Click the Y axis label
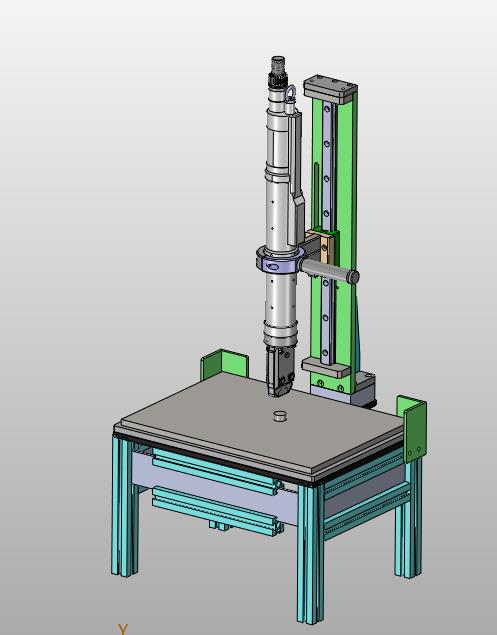This screenshot has width=497, height=635. [x=123, y=629]
